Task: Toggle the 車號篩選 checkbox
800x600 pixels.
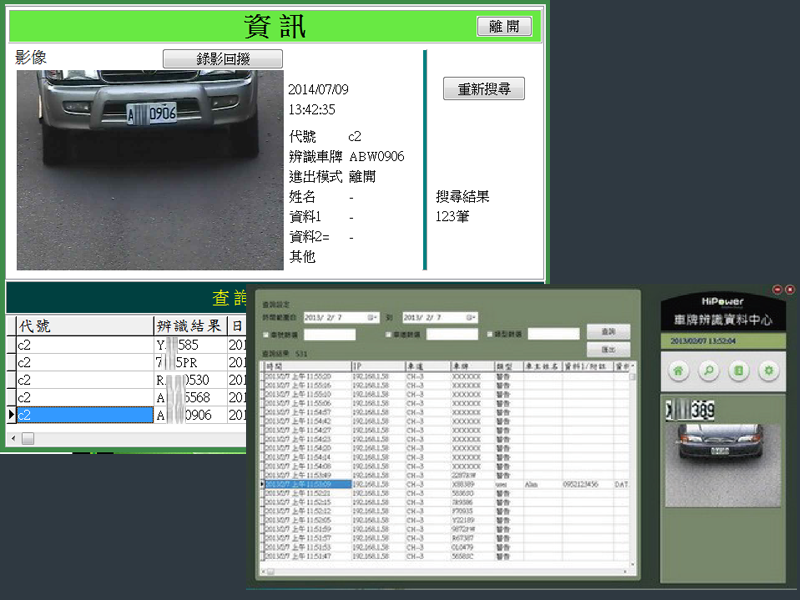Action: [x=265, y=334]
